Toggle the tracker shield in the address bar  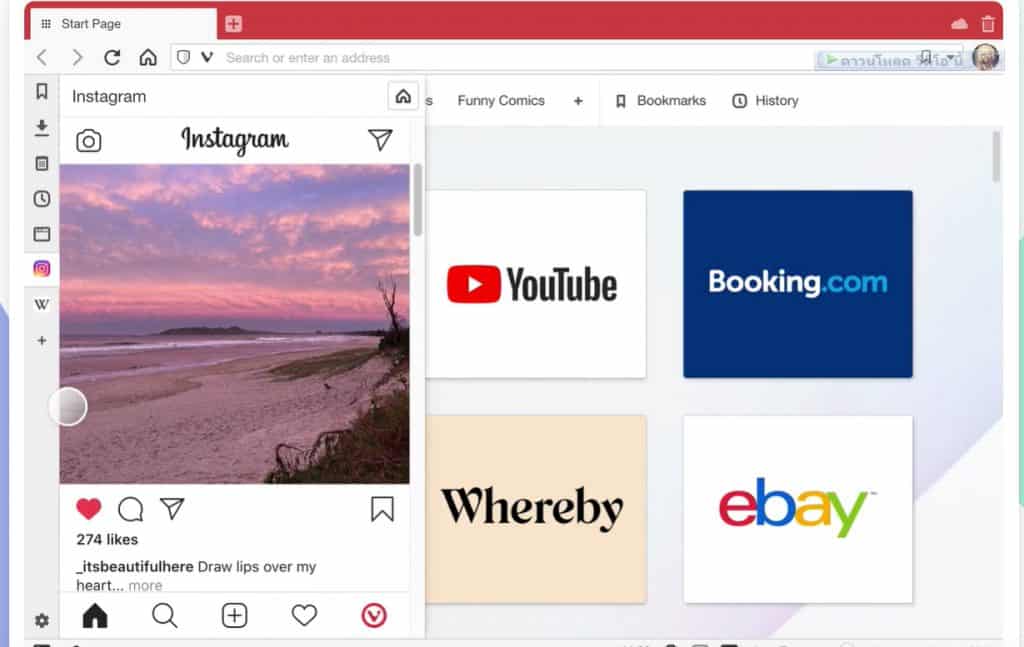pyautogui.click(x=185, y=57)
